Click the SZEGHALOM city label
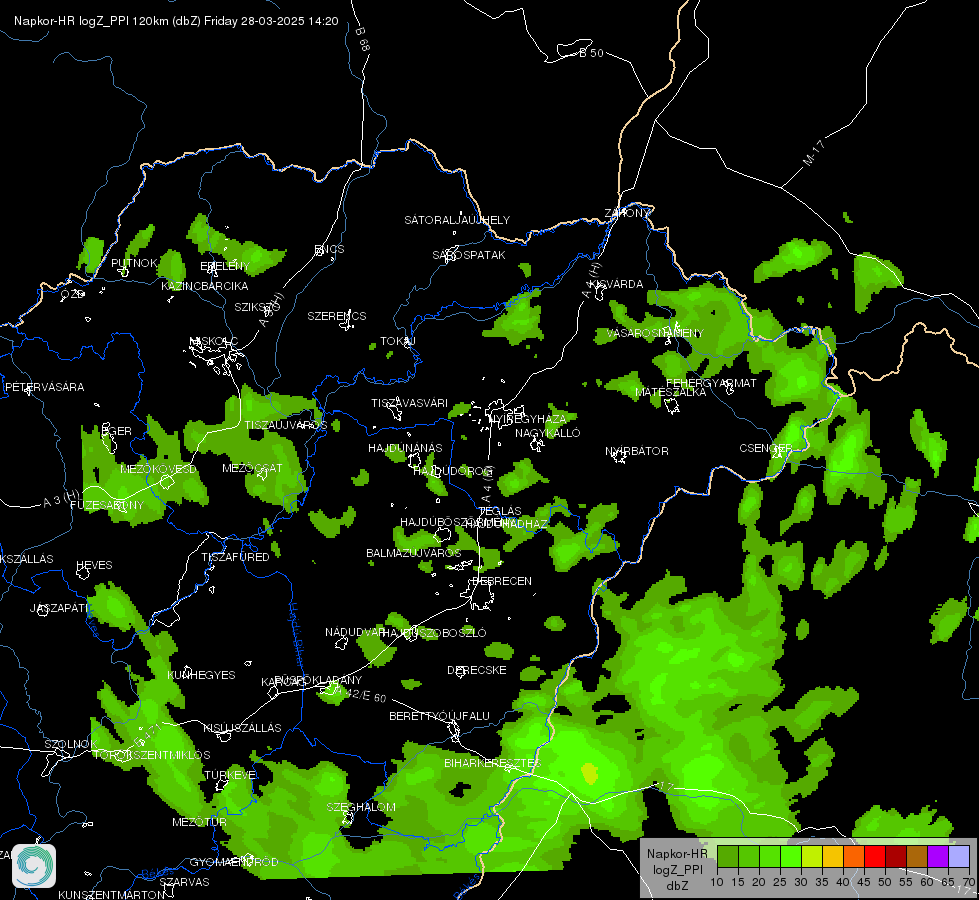979x900 pixels. point(361,807)
